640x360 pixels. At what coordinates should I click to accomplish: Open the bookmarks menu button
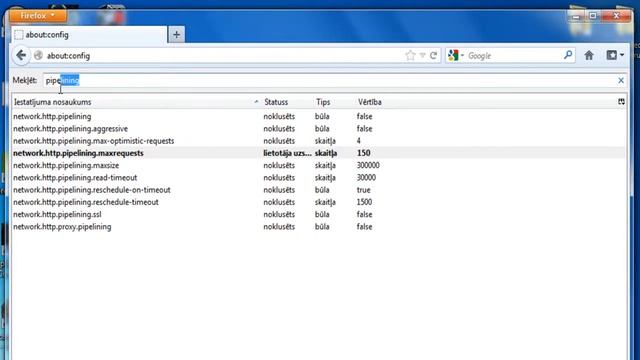615,55
